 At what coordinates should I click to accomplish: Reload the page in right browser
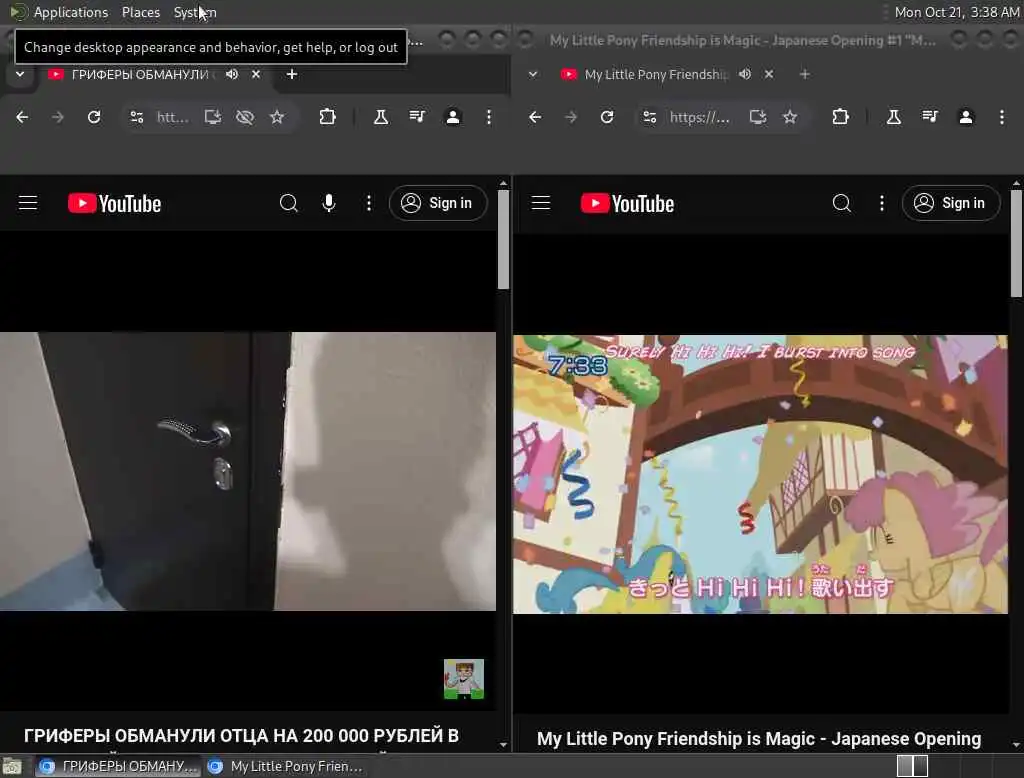coord(607,117)
